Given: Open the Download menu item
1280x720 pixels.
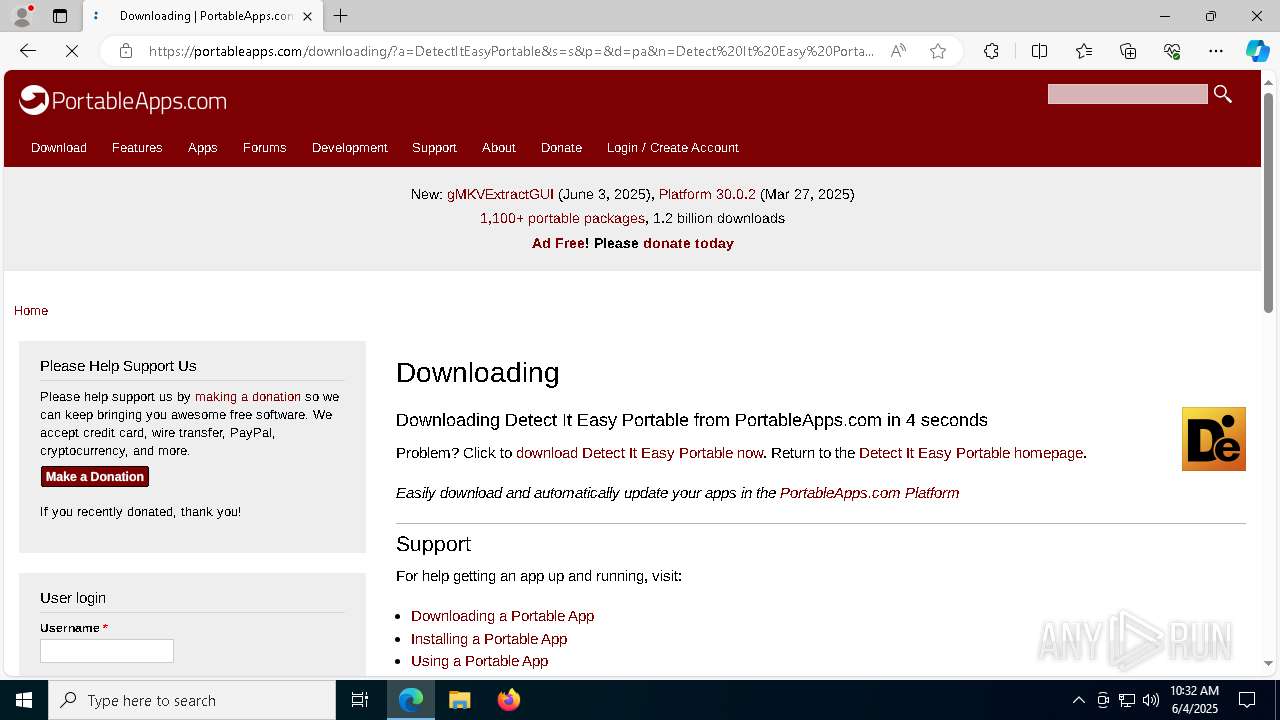Looking at the screenshot, I should tap(59, 147).
